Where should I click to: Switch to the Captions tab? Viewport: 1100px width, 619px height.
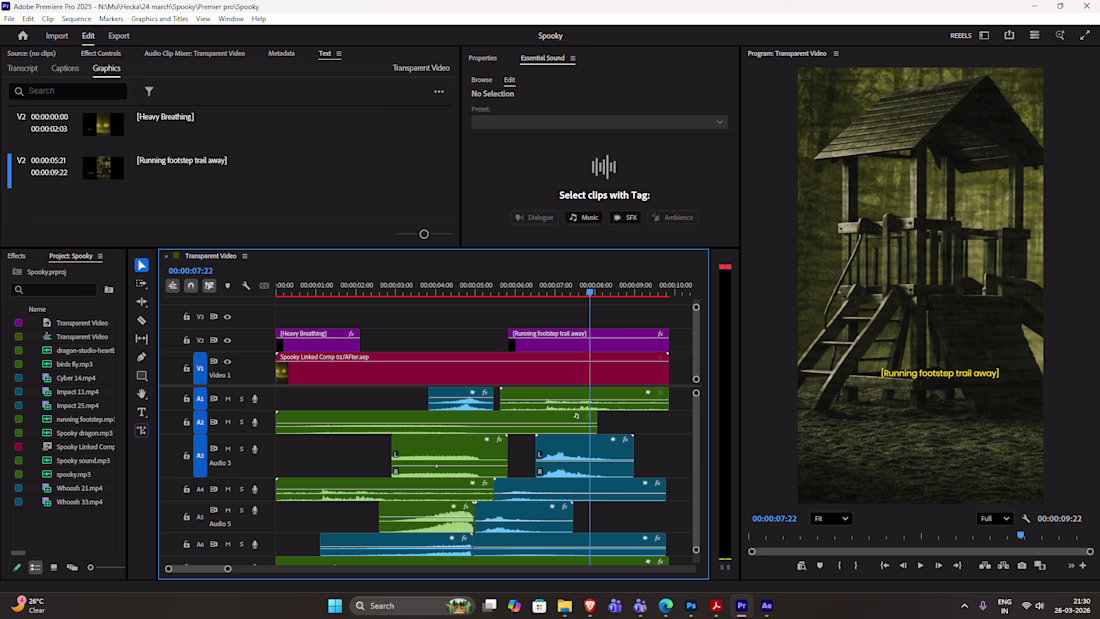65,69
